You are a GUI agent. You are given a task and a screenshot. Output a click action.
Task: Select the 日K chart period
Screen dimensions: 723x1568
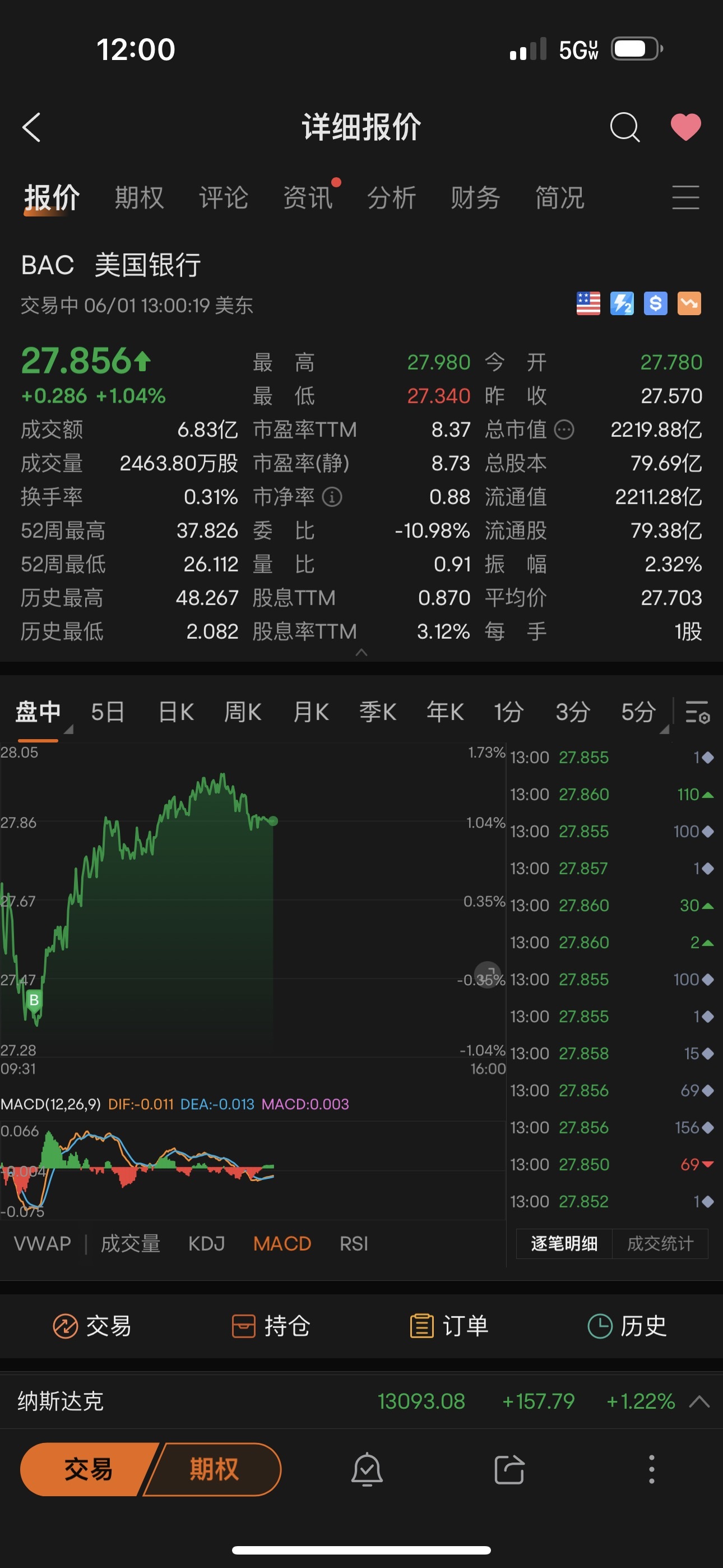tap(176, 712)
